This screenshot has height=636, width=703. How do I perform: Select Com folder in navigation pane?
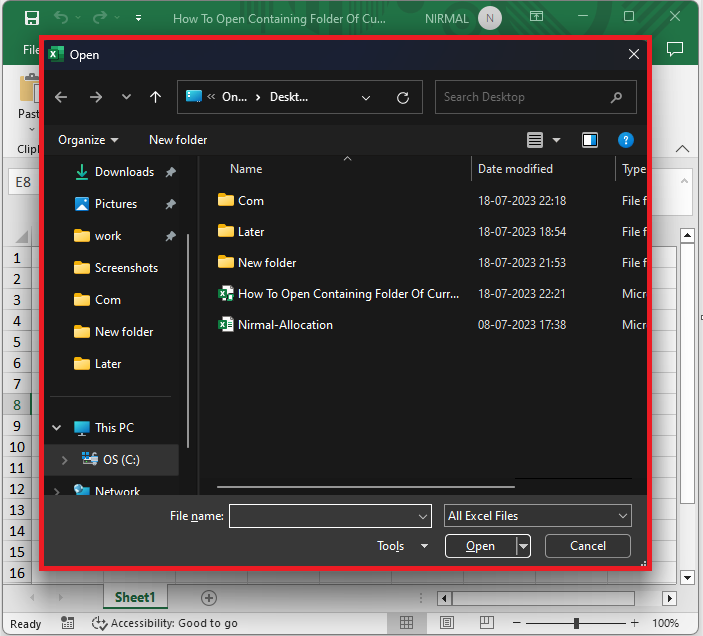tap(108, 300)
